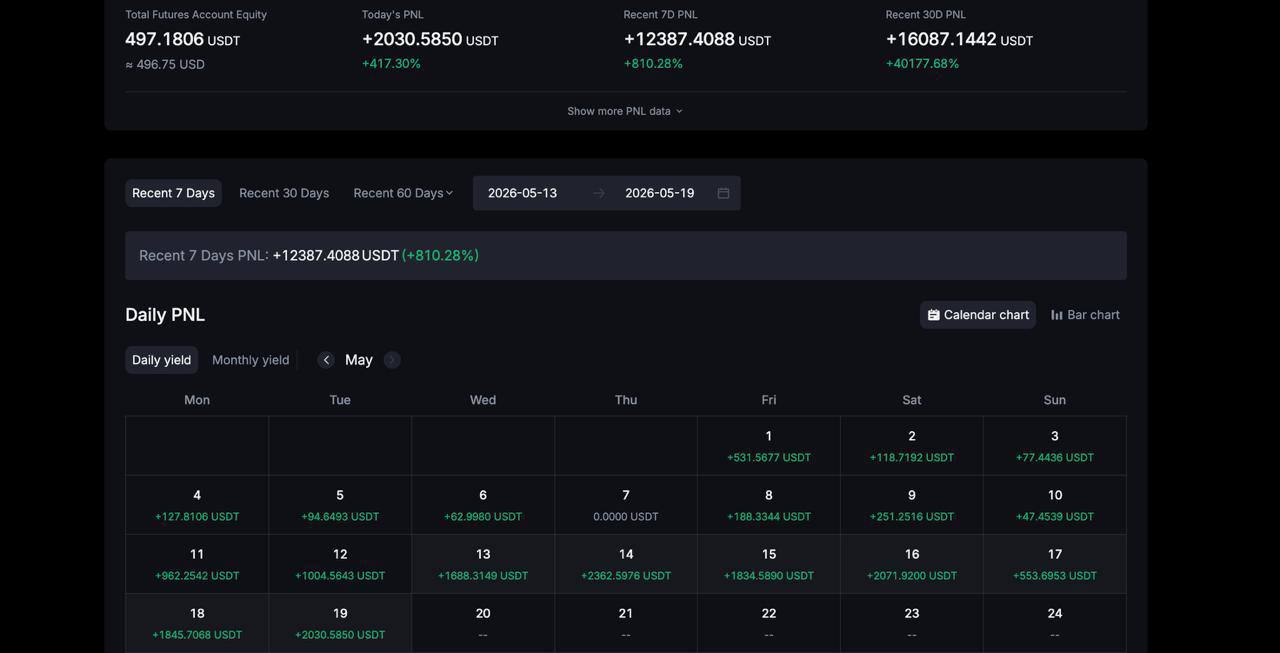Click the Sun column header

[x=1055, y=400]
